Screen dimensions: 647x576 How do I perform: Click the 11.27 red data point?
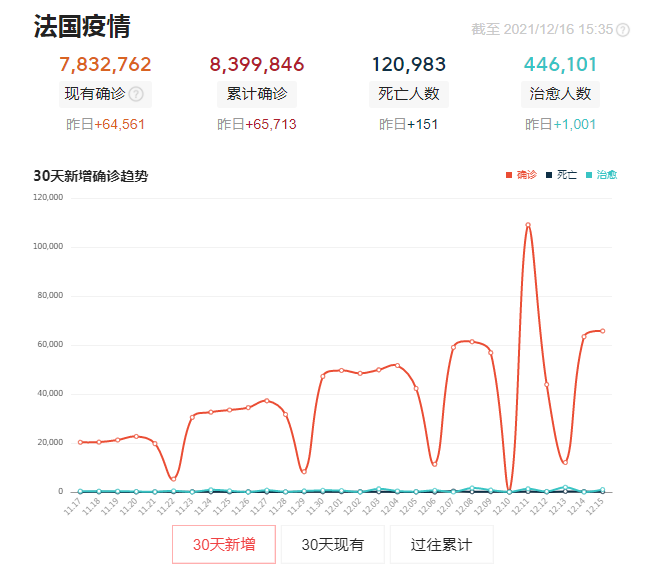[x=267, y=401]
